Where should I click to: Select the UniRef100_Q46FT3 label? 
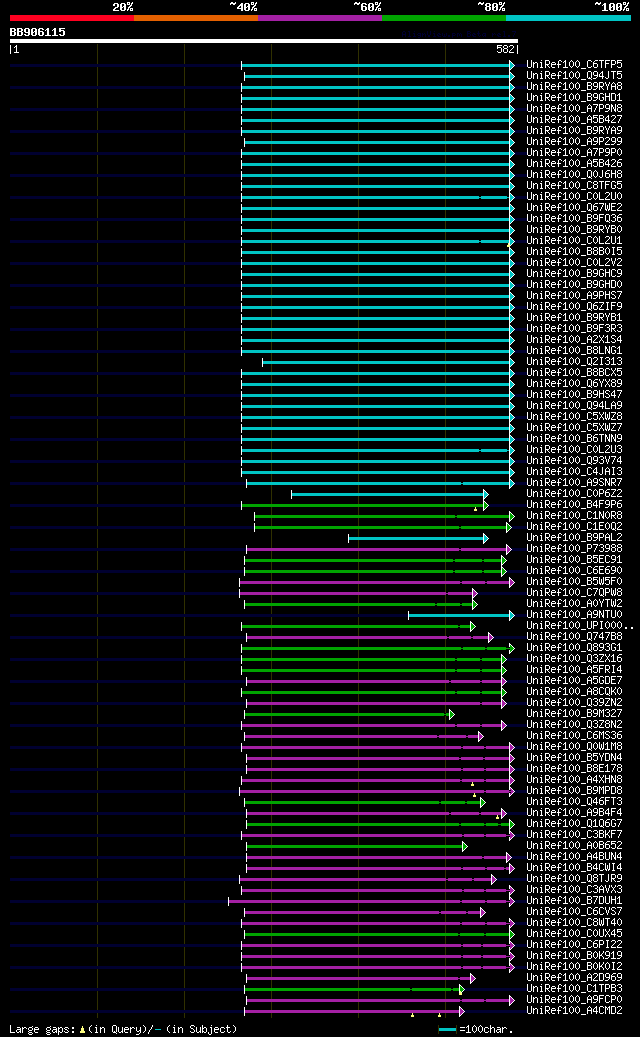coord(574,801)
